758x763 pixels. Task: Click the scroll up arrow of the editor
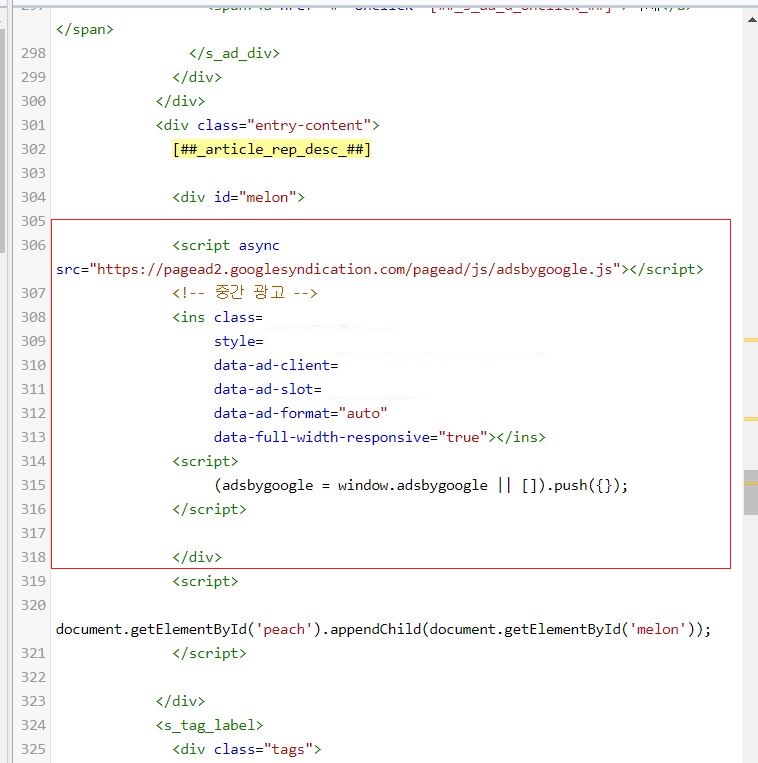tap(752, 19)
